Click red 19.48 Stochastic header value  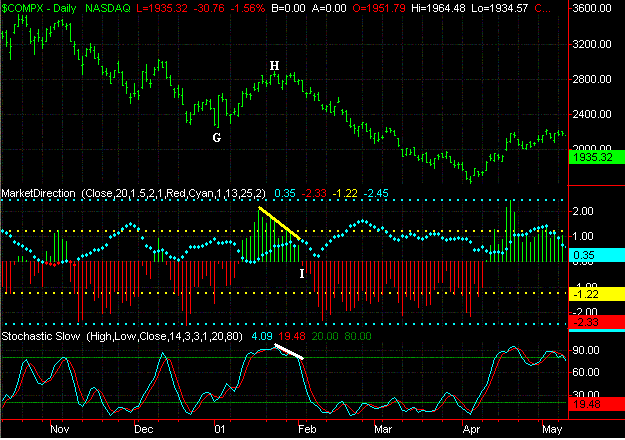coord(292,336)
